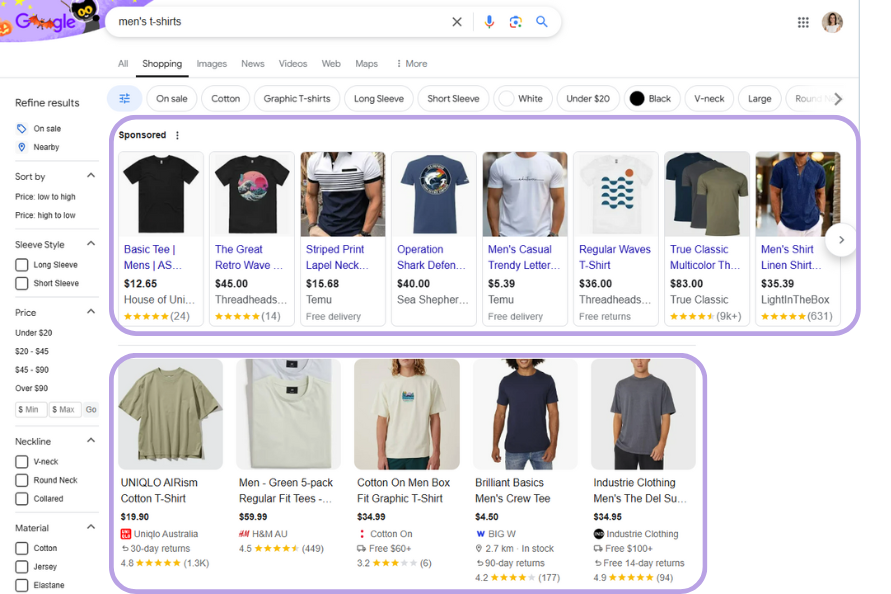
Task: Check the Long Sleeve checkbox under Sleeve Style
Action: tap(21, 264)
